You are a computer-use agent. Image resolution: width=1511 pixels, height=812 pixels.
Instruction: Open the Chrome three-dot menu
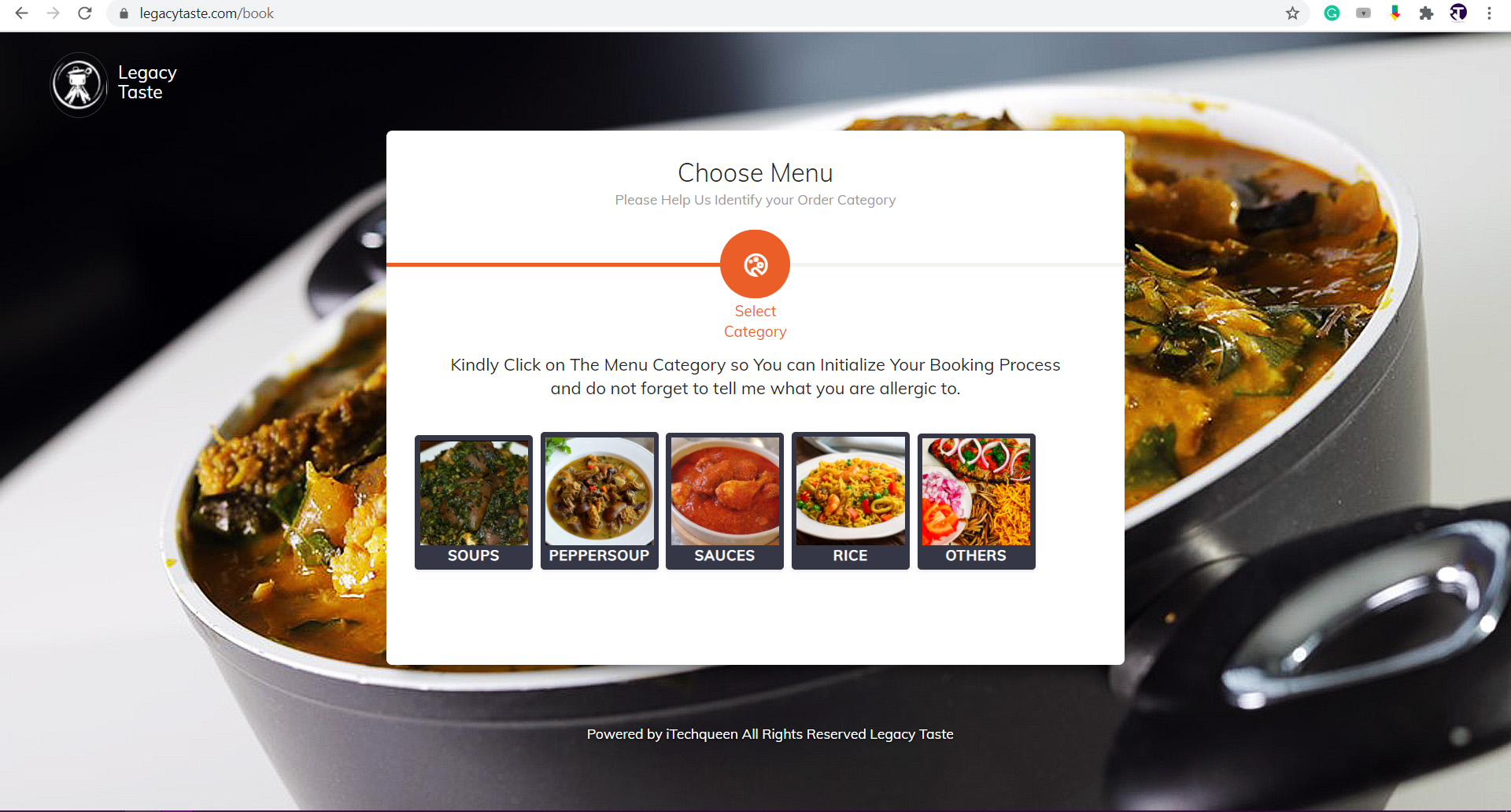tap(1489, 13)
